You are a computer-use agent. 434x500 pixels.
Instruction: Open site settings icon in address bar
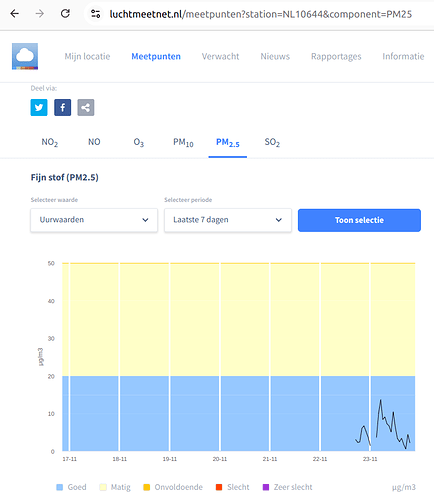96,14
